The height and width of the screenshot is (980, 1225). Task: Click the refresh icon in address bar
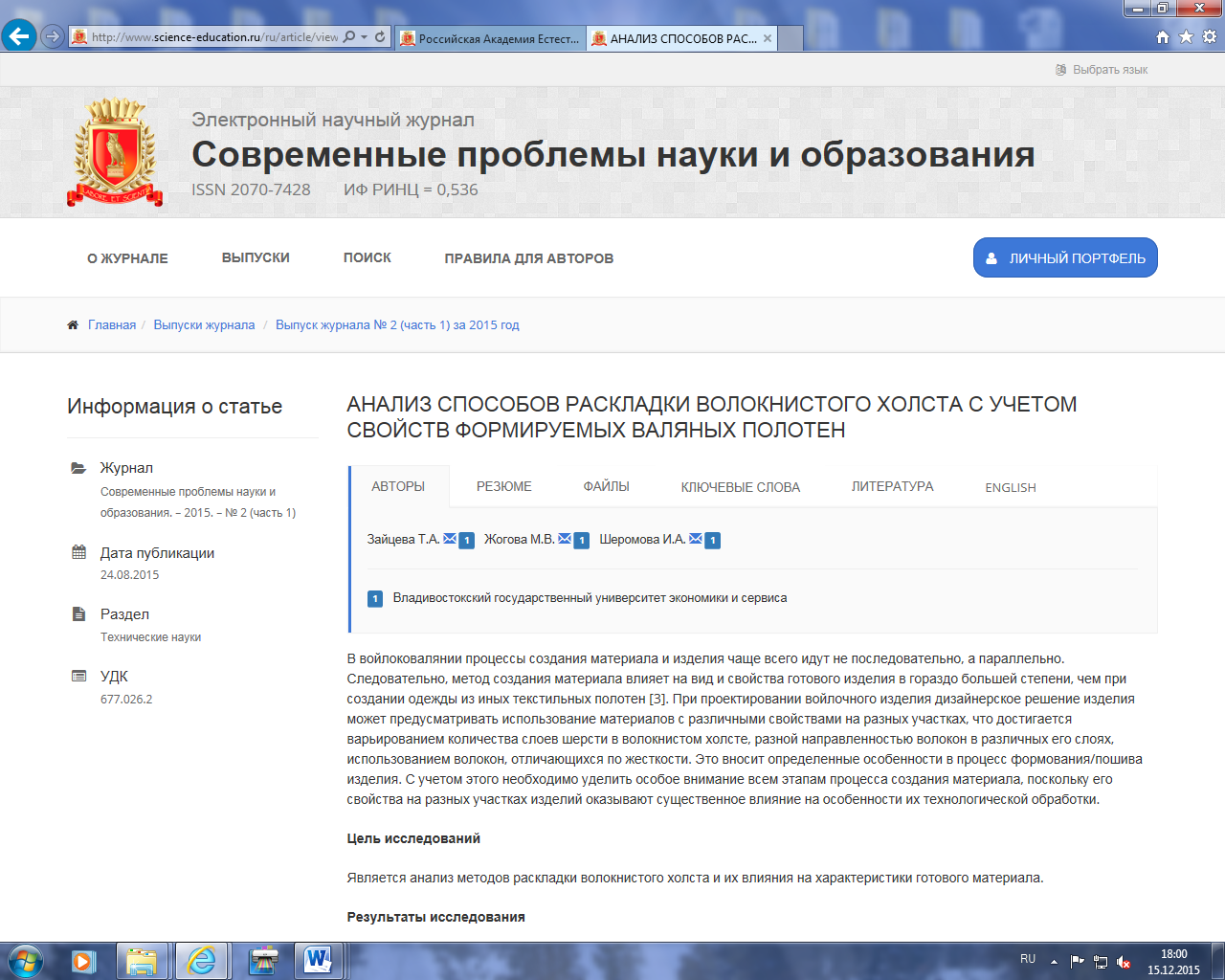point(380,37)
